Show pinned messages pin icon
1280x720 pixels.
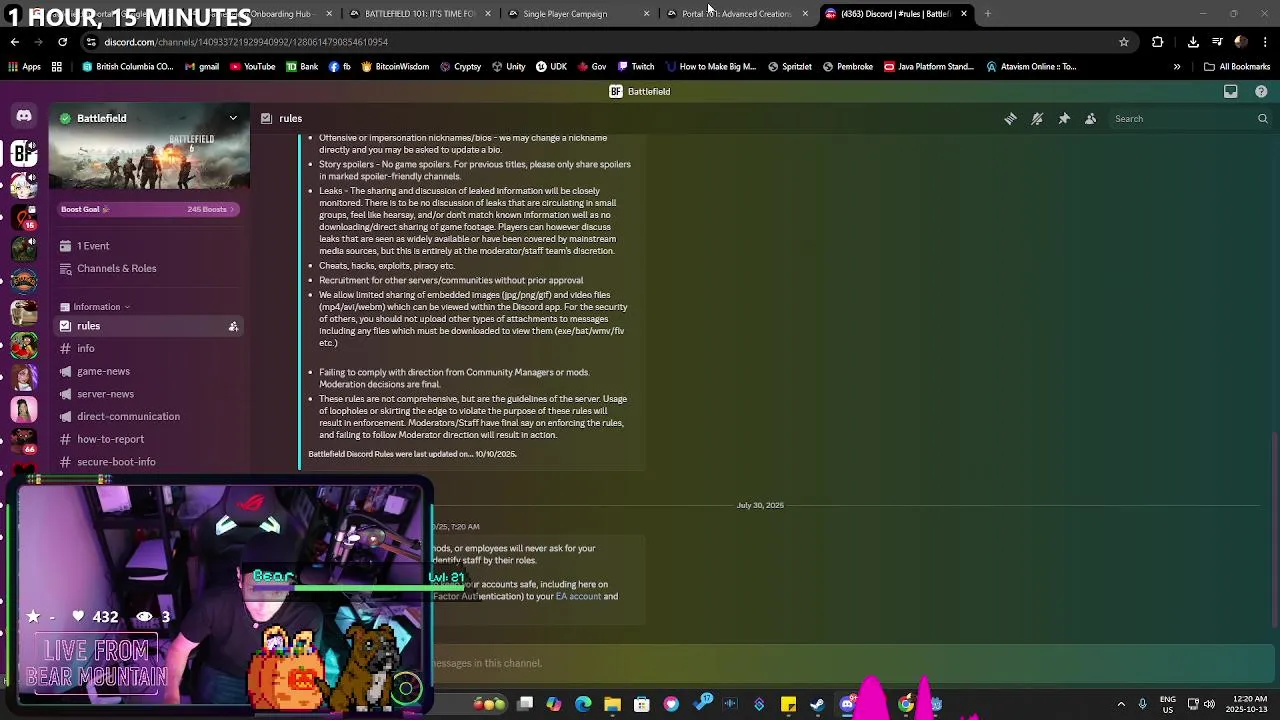point(1064,119)
